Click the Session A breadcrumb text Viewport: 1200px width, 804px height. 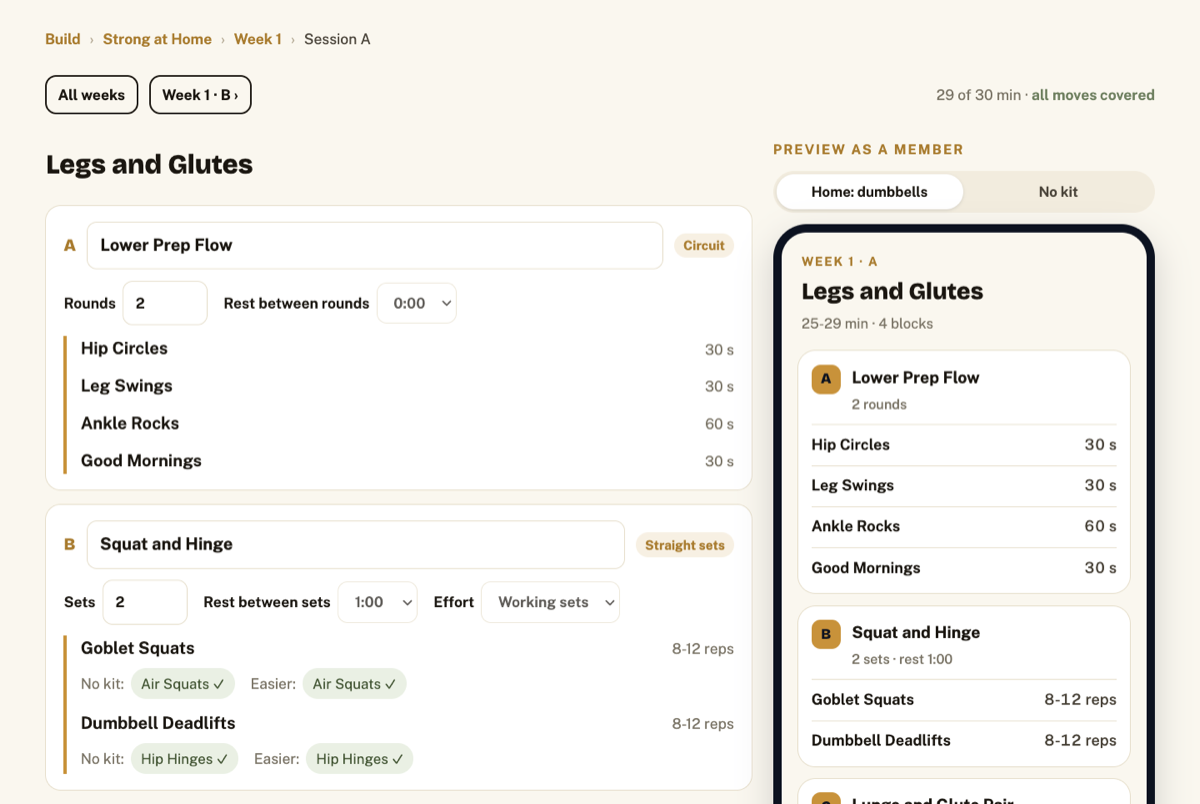click(x=337, y=39)
